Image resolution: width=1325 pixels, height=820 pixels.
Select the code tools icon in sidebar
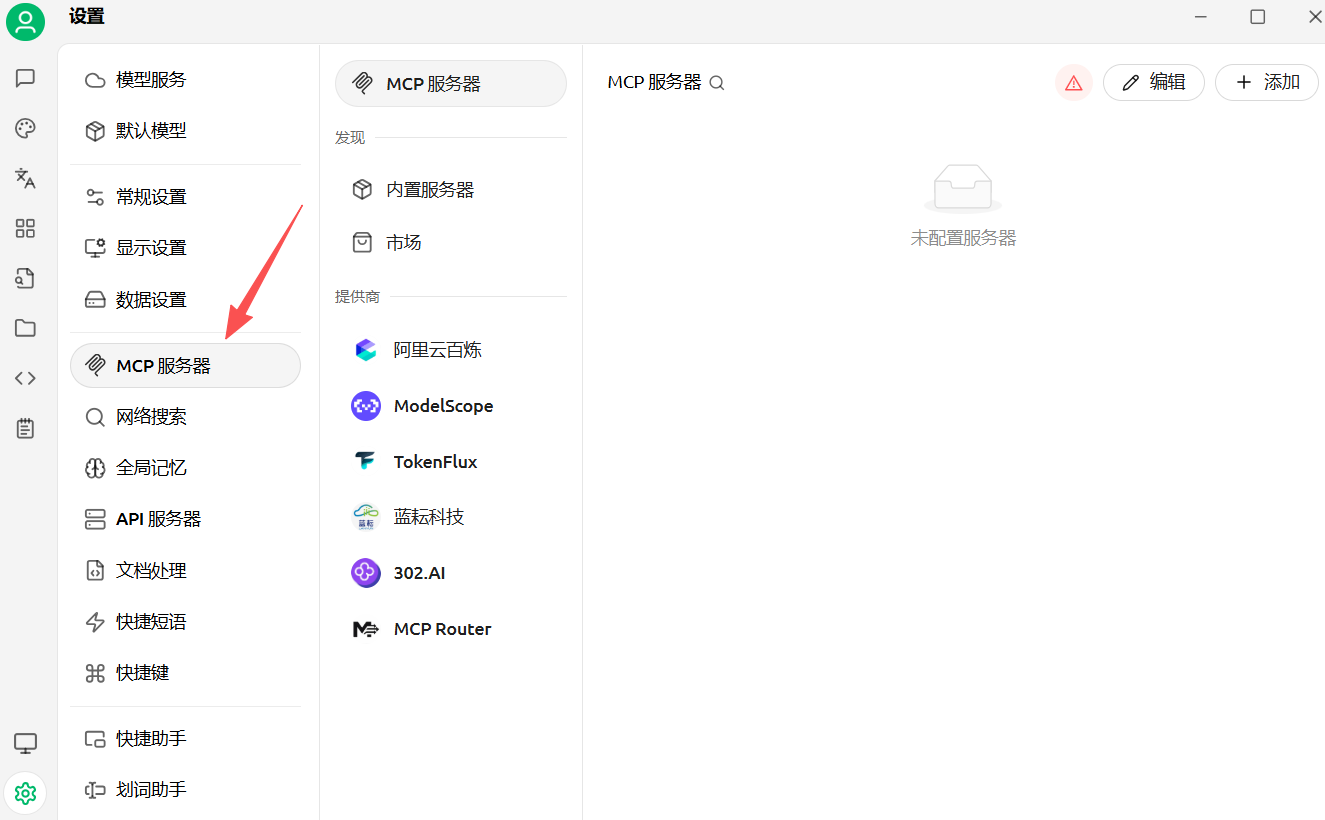pyautogui.click(x=25, y=377)
